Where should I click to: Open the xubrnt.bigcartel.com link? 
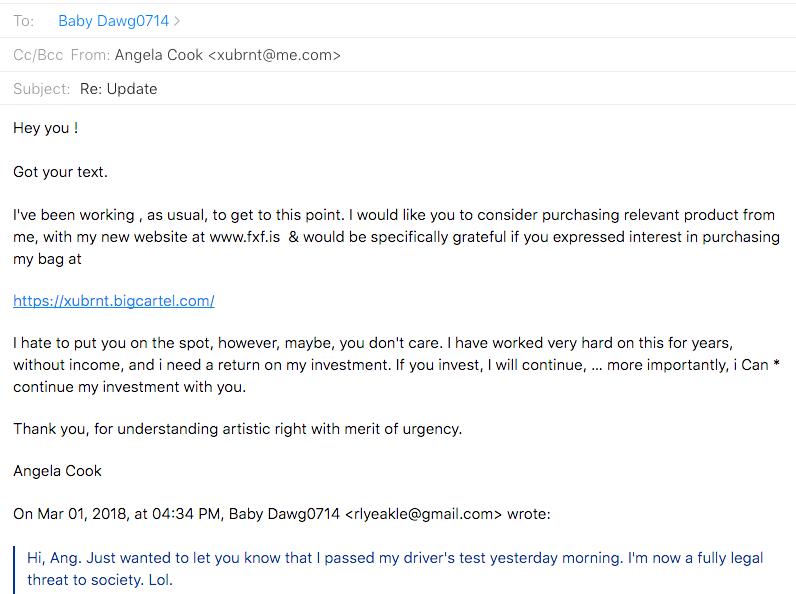114,301
